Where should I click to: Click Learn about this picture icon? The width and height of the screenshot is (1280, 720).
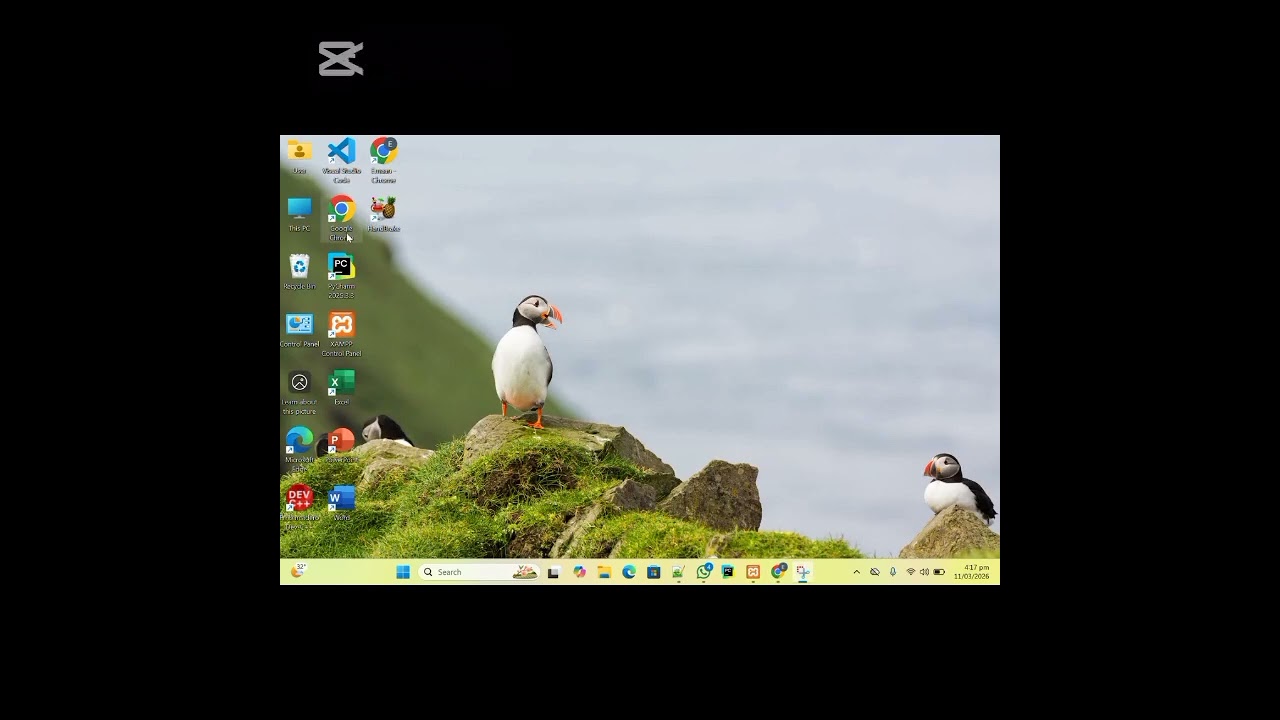[x=299, y=392]
